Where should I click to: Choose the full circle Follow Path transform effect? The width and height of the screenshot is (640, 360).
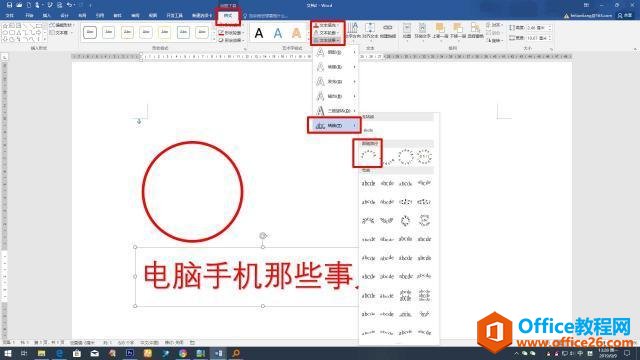pyautogui.click(x=405, y=156)
